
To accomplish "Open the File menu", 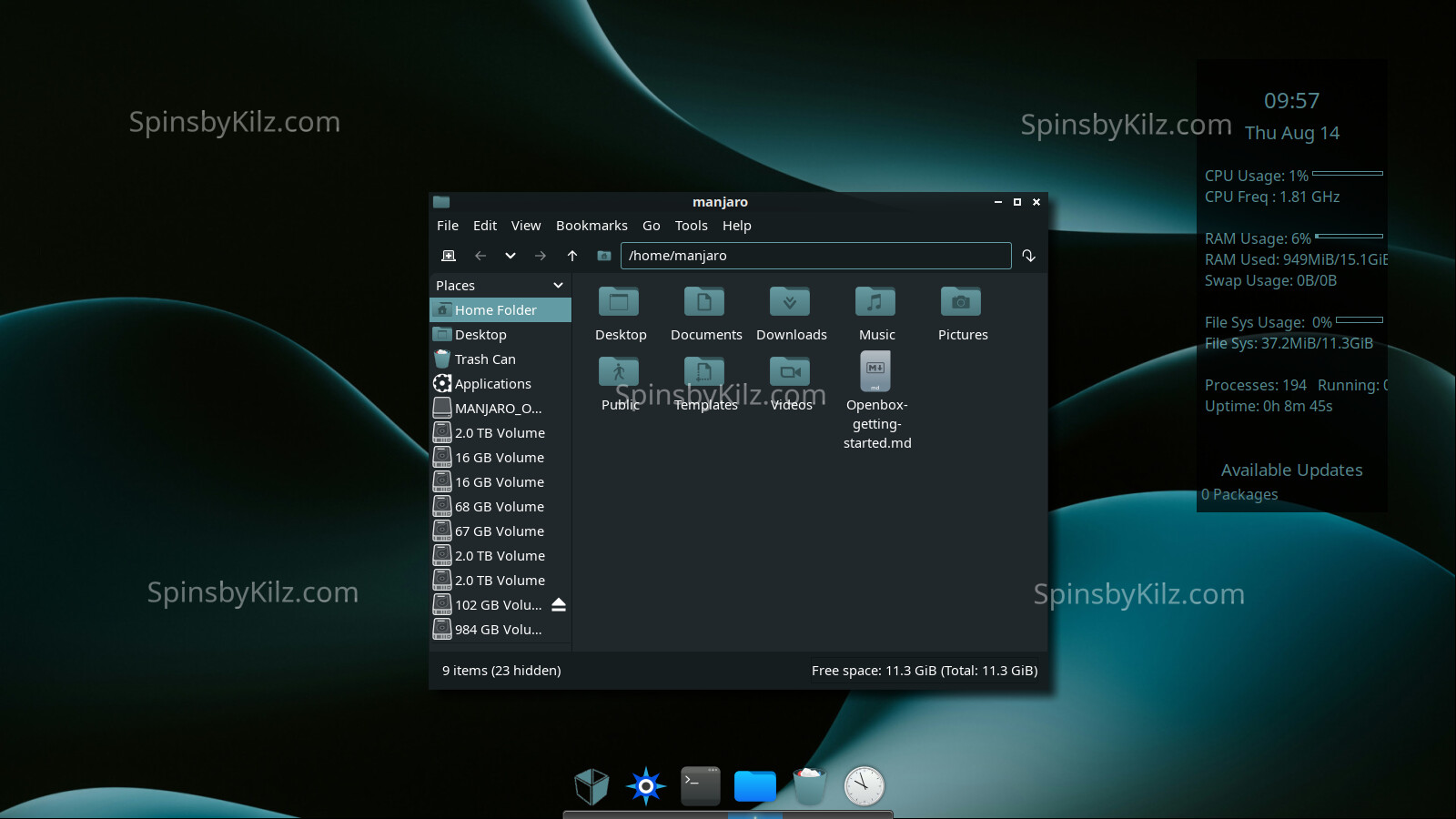I will pos(448,226).
